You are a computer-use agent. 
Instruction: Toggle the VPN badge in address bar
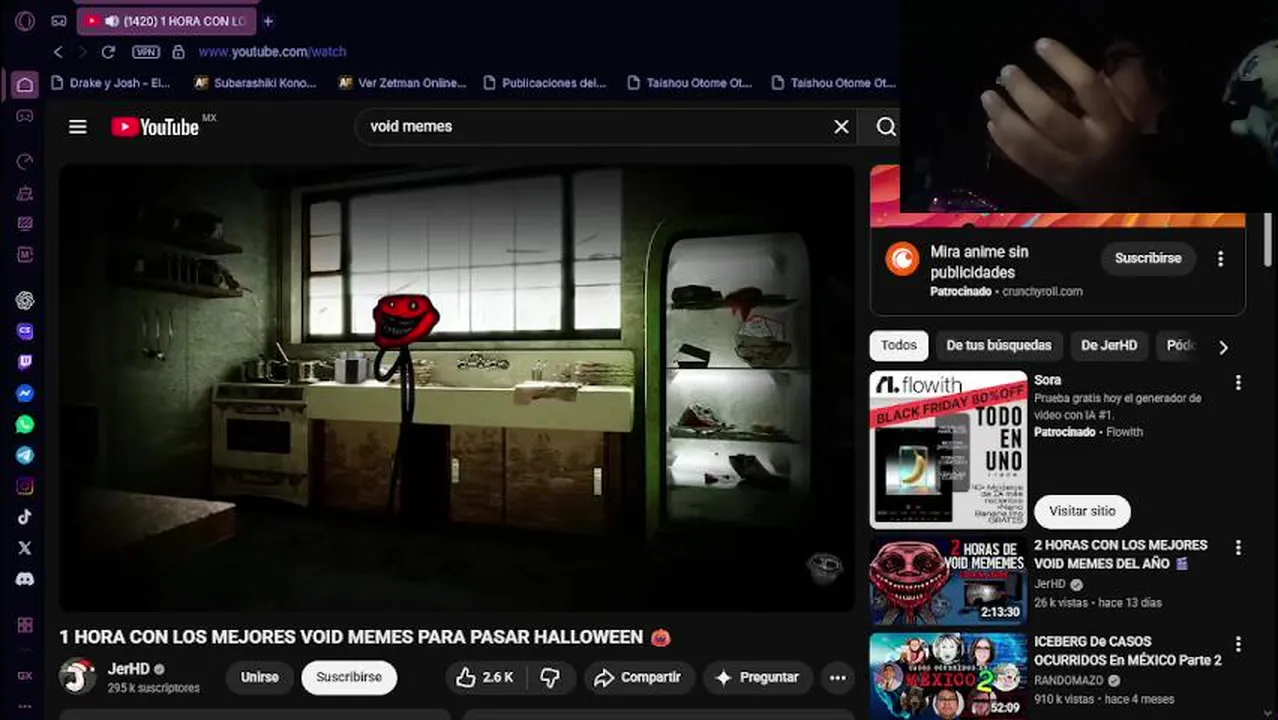[146, 52]
